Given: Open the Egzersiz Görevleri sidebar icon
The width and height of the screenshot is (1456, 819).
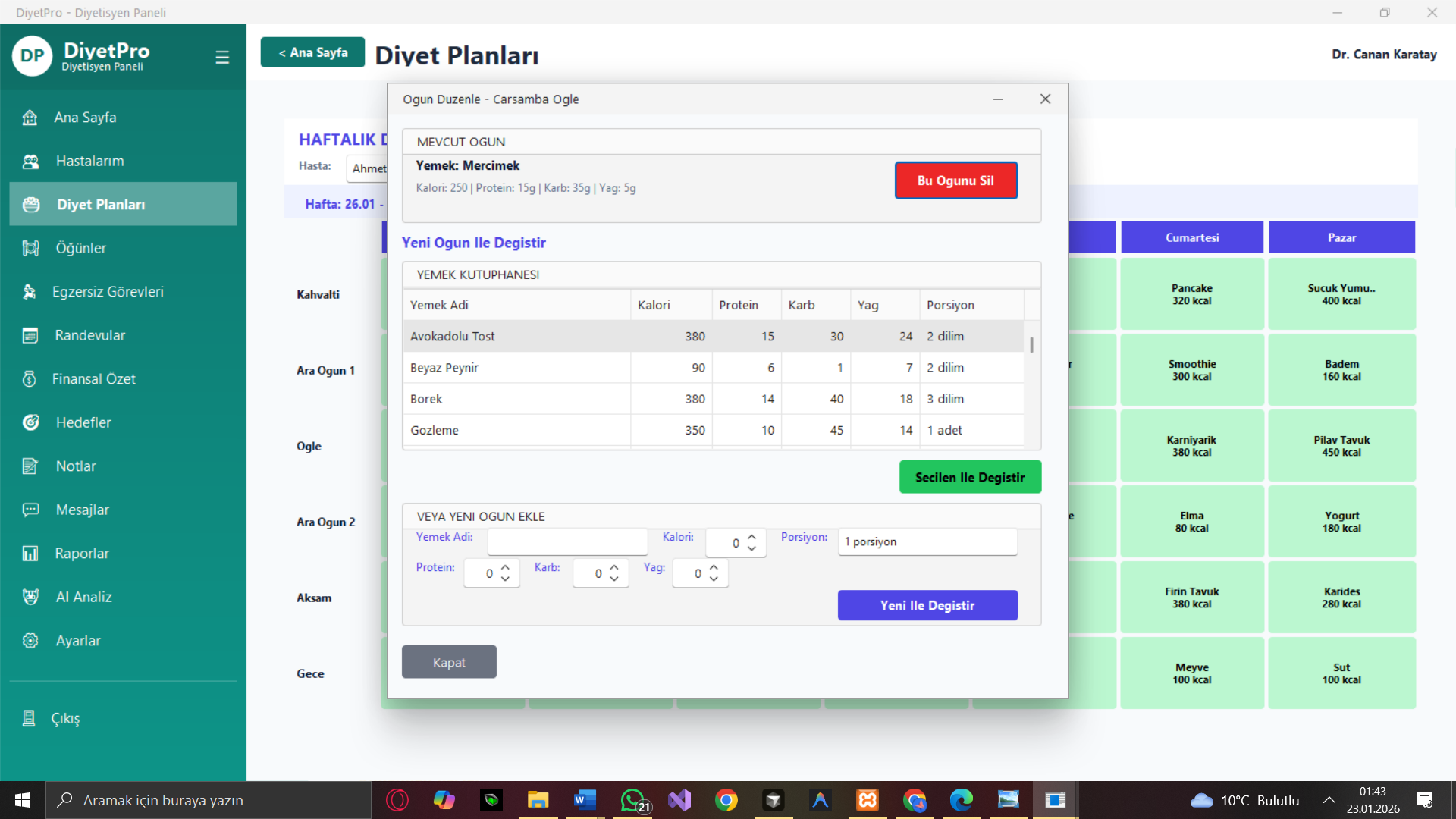Looking at the screenshot, I should point(30,292).
